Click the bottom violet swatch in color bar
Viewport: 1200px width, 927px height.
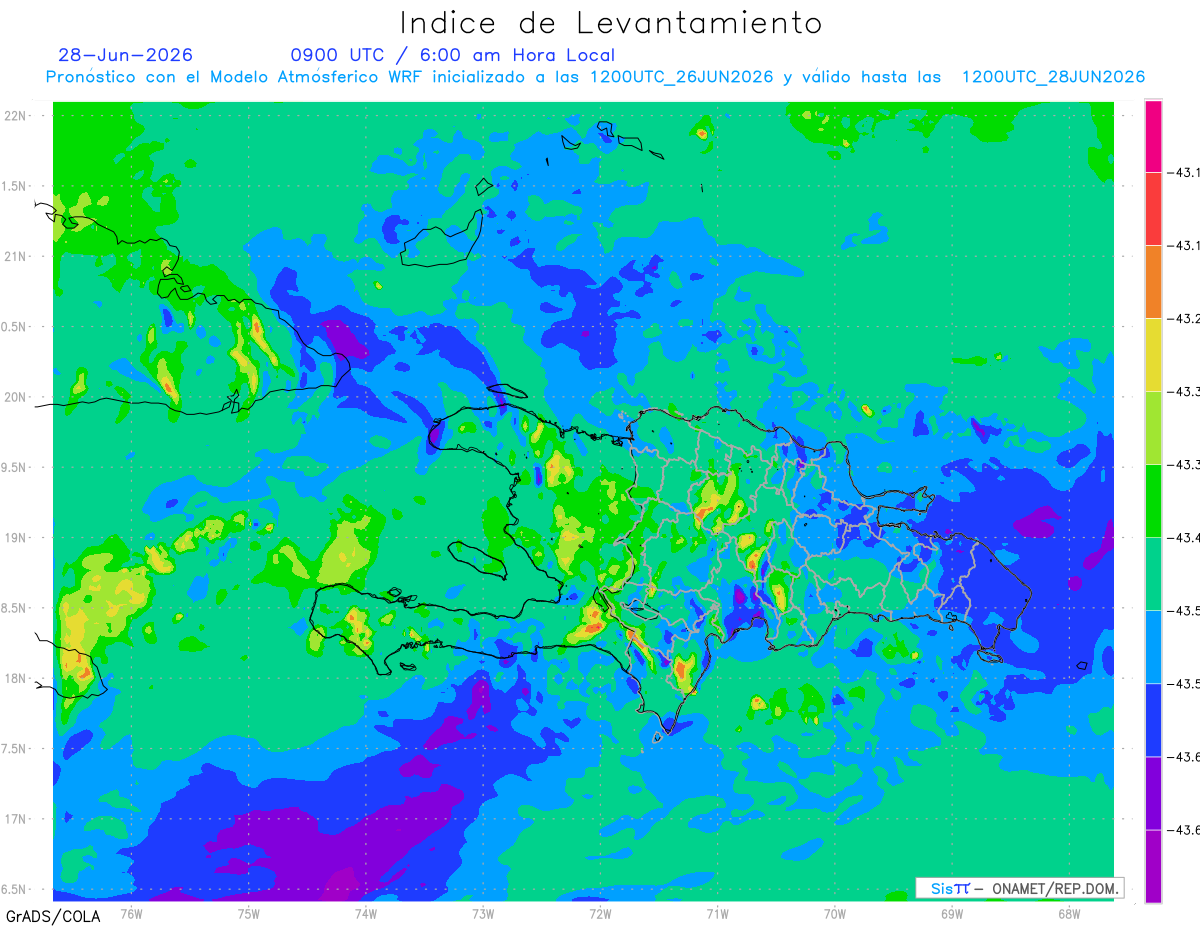click(1153, 866)
